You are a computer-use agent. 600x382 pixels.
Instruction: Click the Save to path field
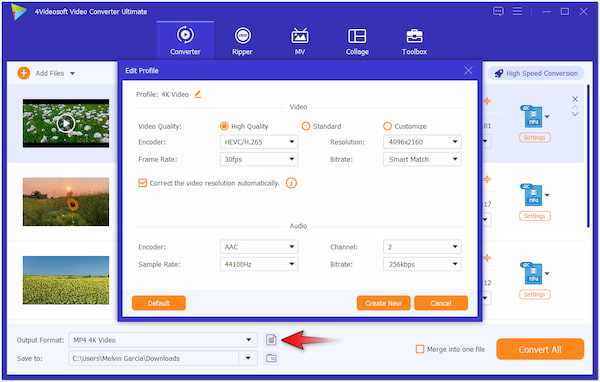154,358
